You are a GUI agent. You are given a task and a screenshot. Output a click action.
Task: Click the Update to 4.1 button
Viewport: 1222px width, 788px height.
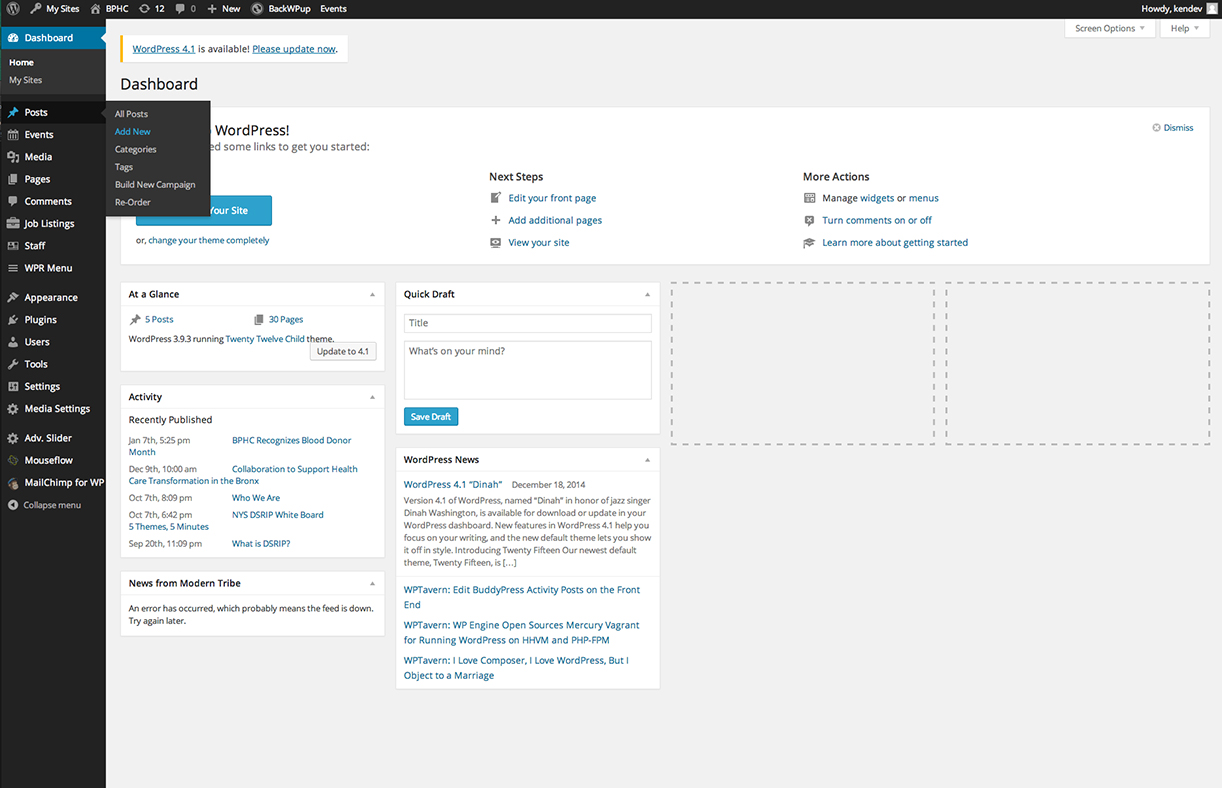(343, 352)
